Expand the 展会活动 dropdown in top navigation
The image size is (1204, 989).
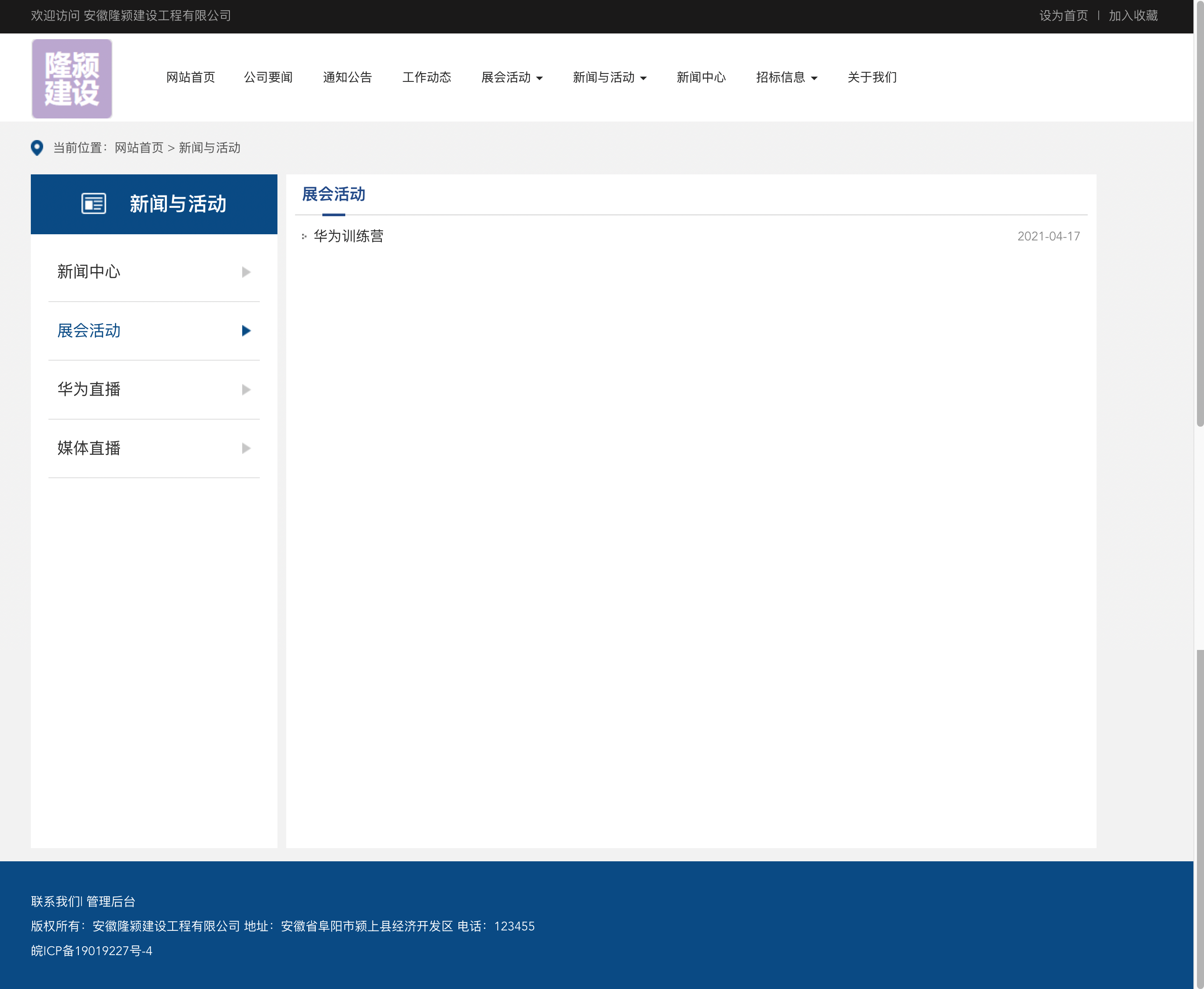pyautogui.click(x=512, y=77)
